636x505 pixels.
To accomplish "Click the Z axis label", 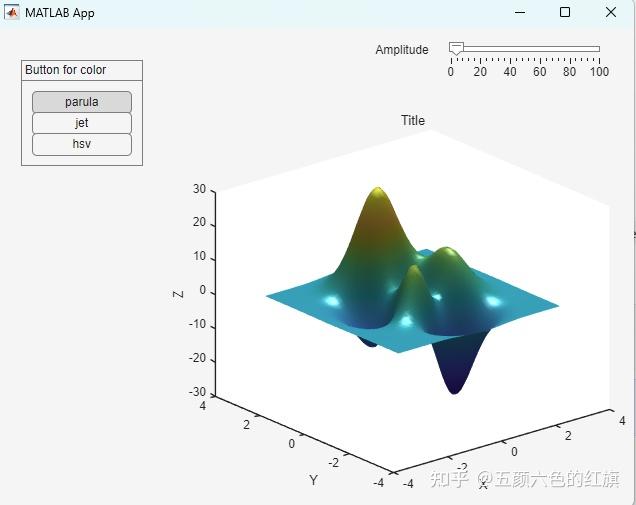I will pos(178,294).
